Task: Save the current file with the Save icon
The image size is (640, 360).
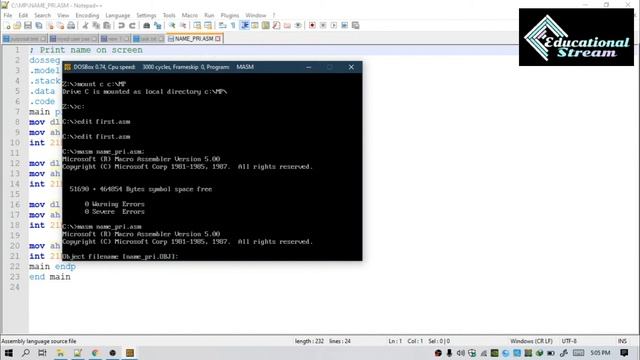Action: click(x=28, y=25)
